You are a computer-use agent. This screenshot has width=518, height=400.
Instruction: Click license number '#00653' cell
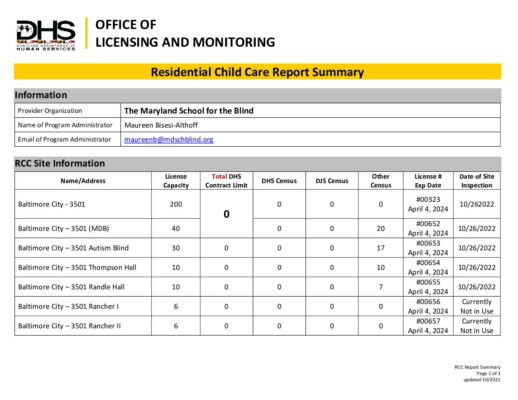coord(428,248)
